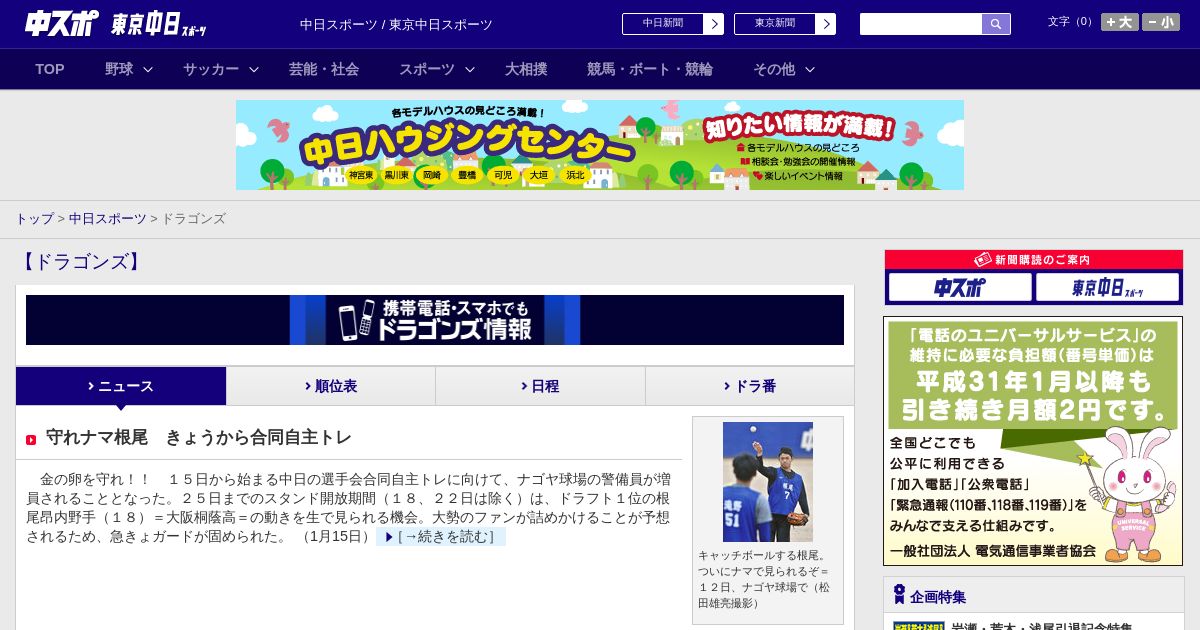Click the 企画特集 heading
The image size is (1200, 630).
[x=938, y=597]
